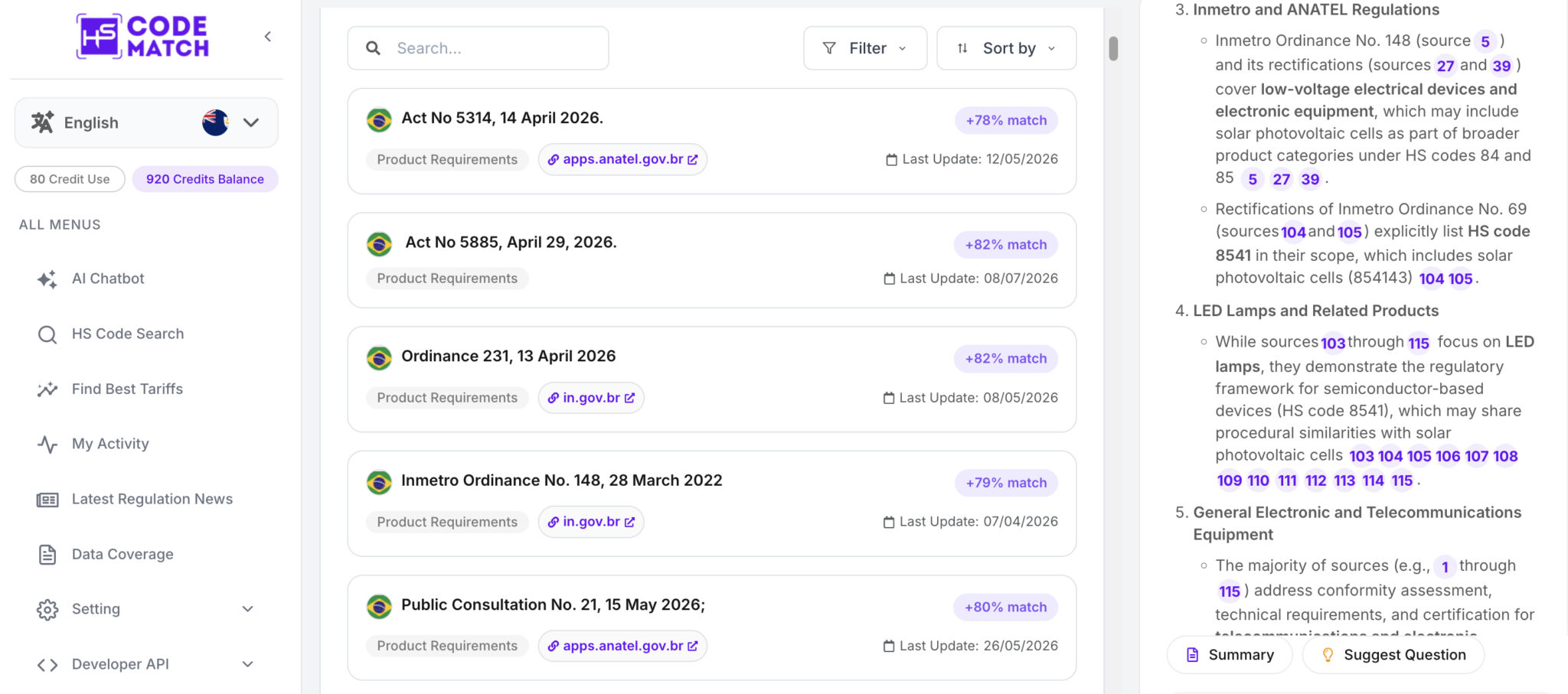Open the Data Coverage page
This screenshot has height=694, width=1568.
pos(122,554)
